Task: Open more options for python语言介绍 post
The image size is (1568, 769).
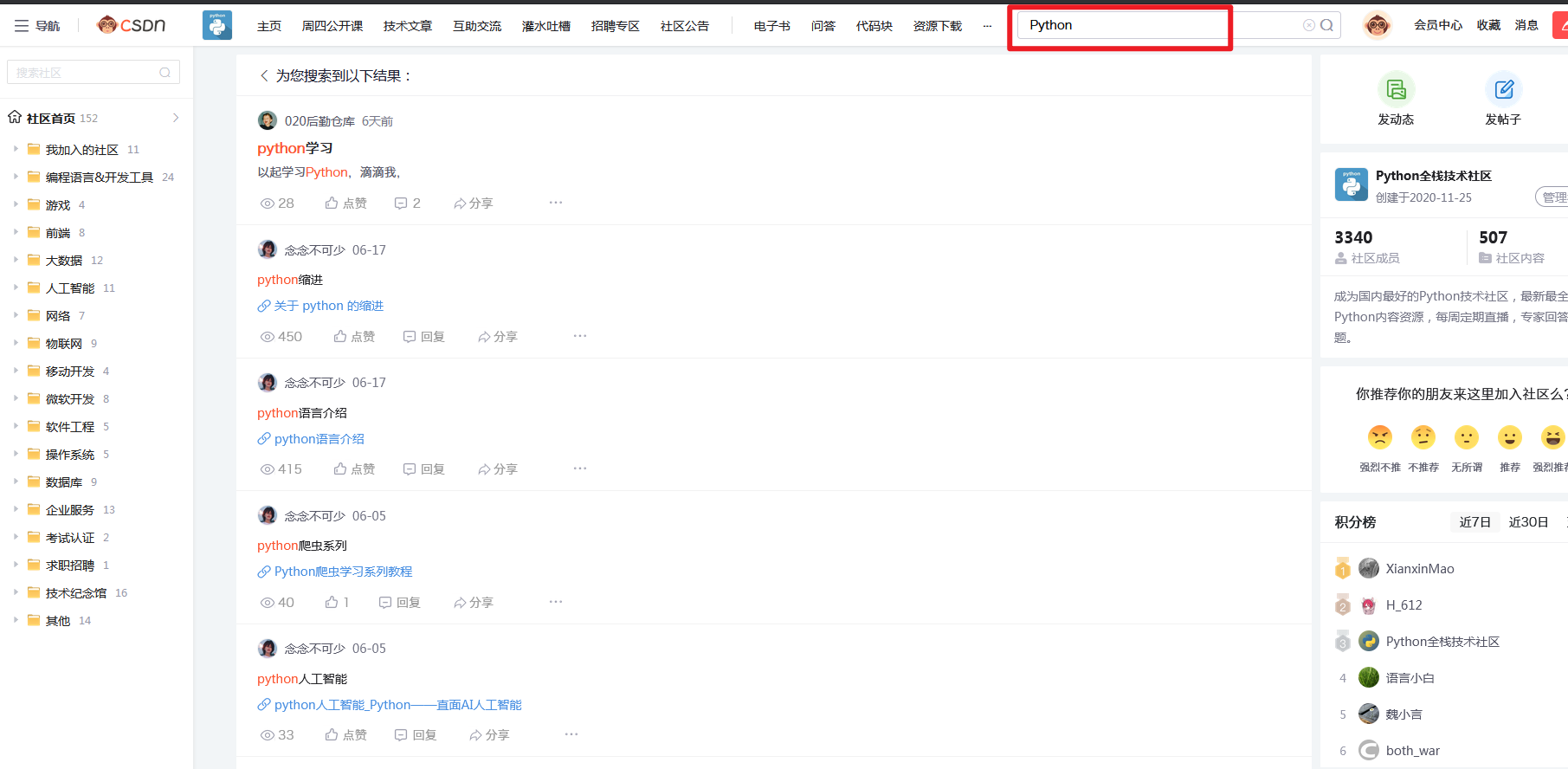Action: click(580, 469)
